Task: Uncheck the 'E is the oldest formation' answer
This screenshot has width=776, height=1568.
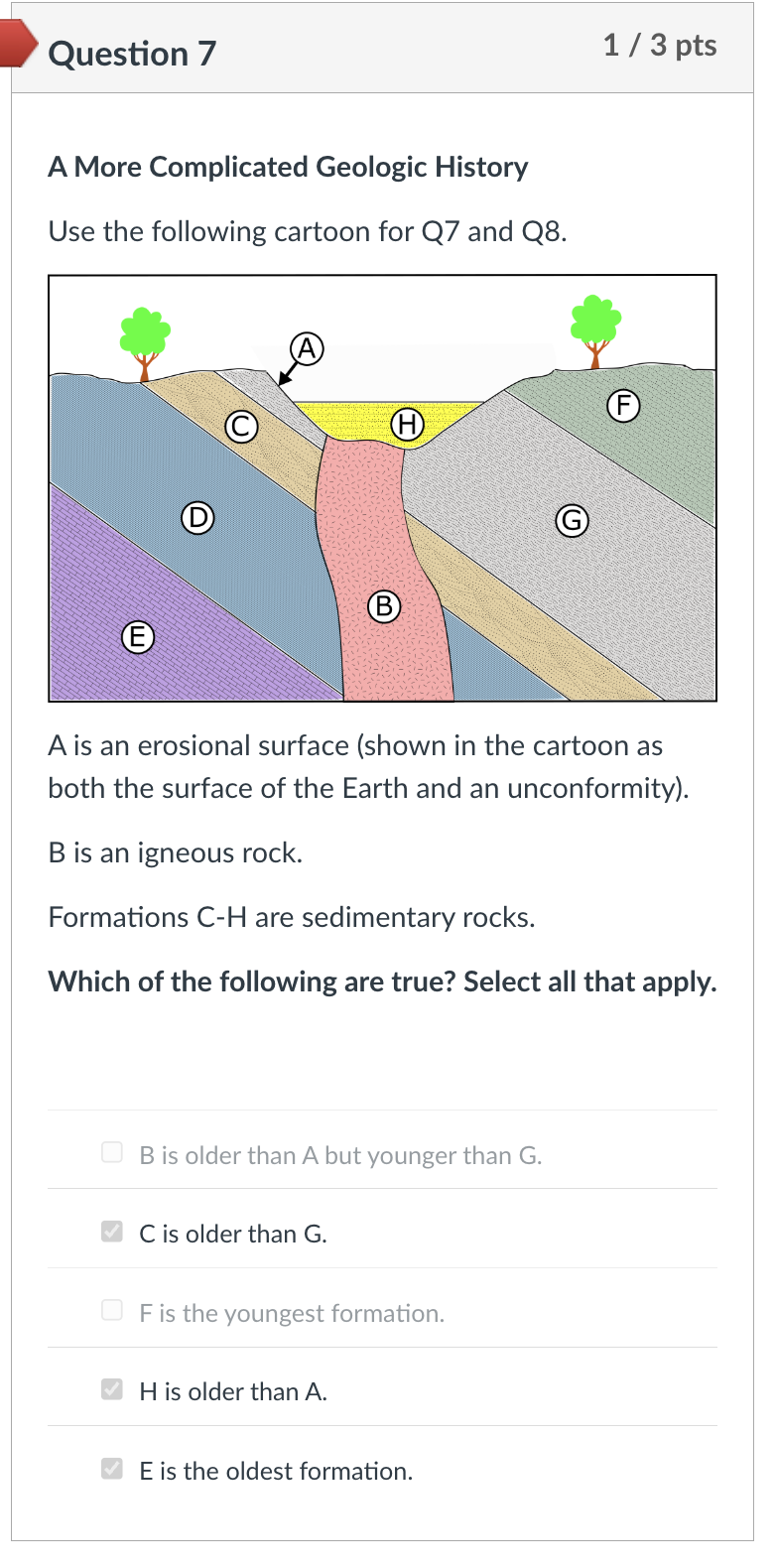Action: (111, 1469)
